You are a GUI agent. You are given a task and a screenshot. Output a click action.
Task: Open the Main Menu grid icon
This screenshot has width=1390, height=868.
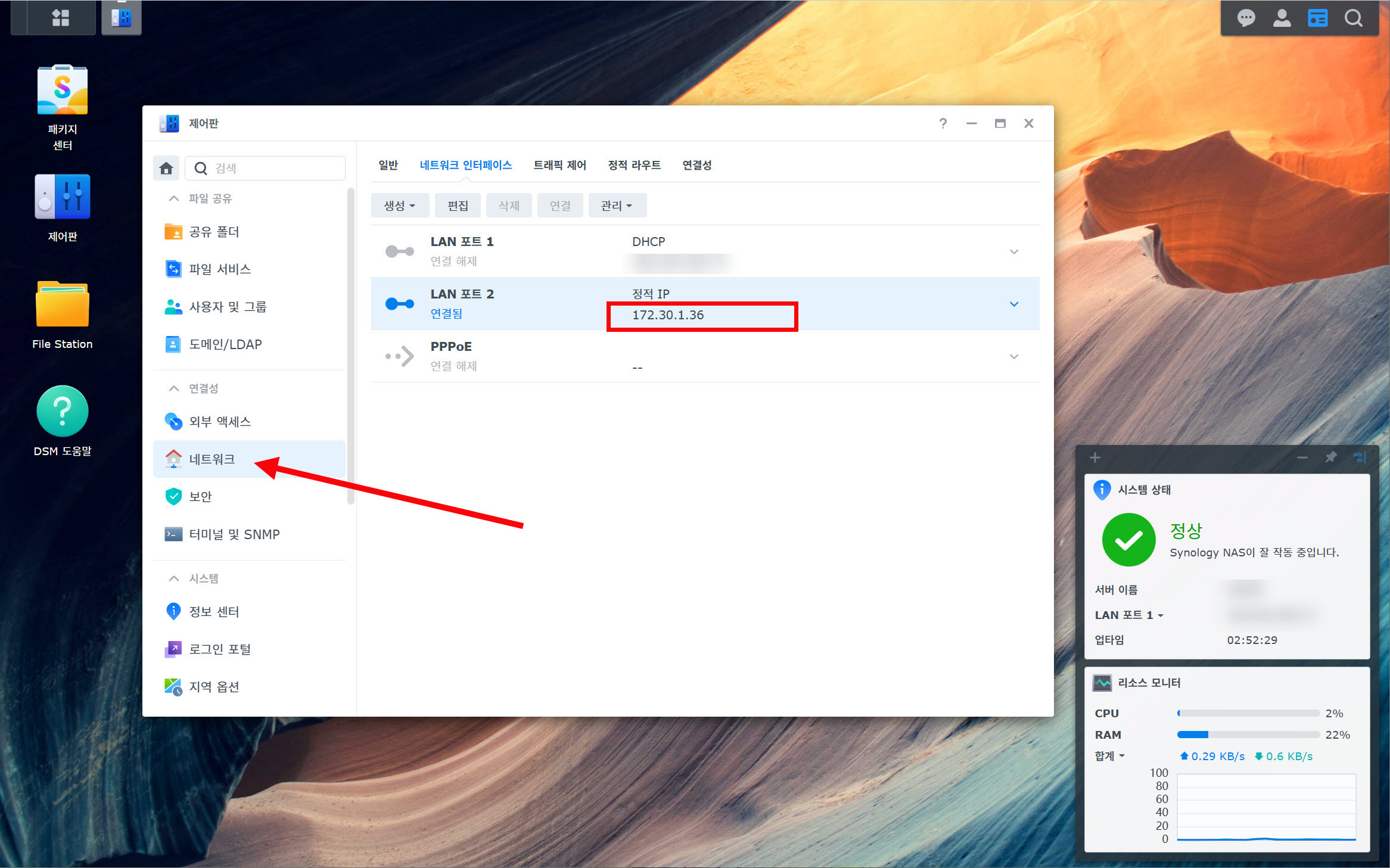point(60,17)
